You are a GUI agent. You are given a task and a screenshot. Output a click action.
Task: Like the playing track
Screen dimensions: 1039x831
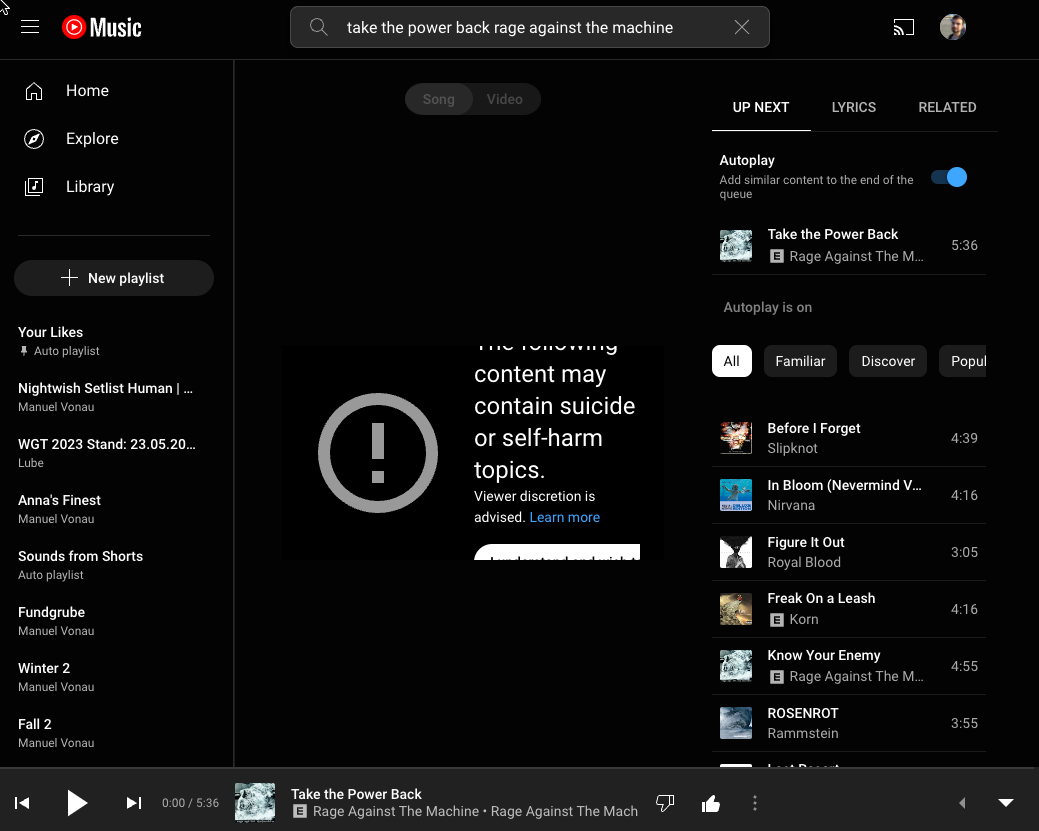pyautogui.click(x=710, y=802)
